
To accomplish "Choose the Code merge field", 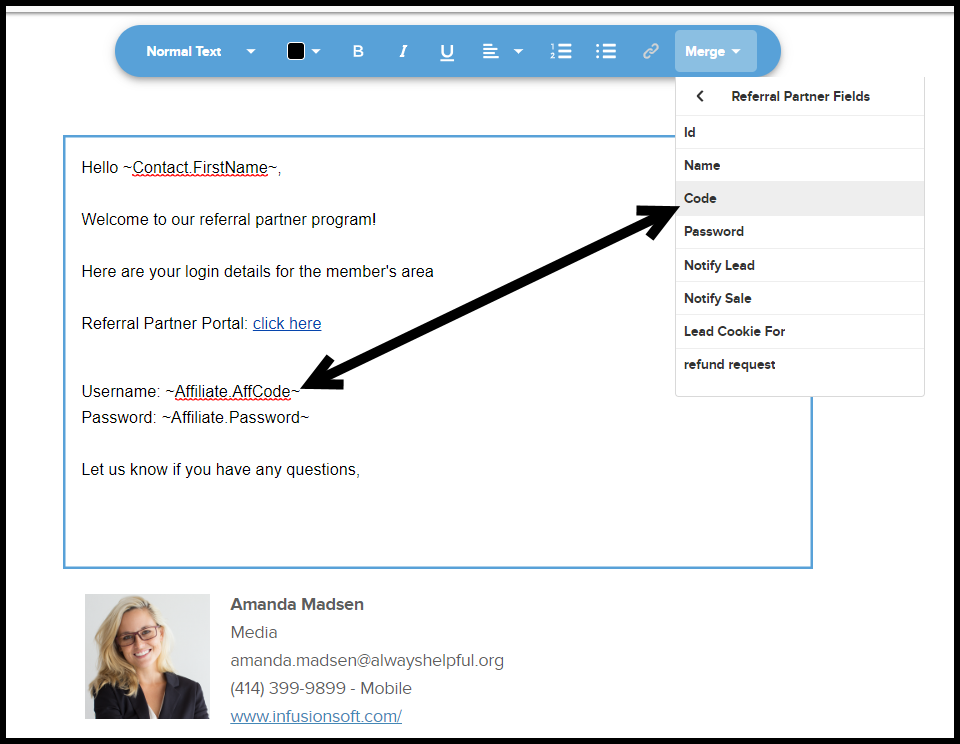I will (x=800, y=198).
